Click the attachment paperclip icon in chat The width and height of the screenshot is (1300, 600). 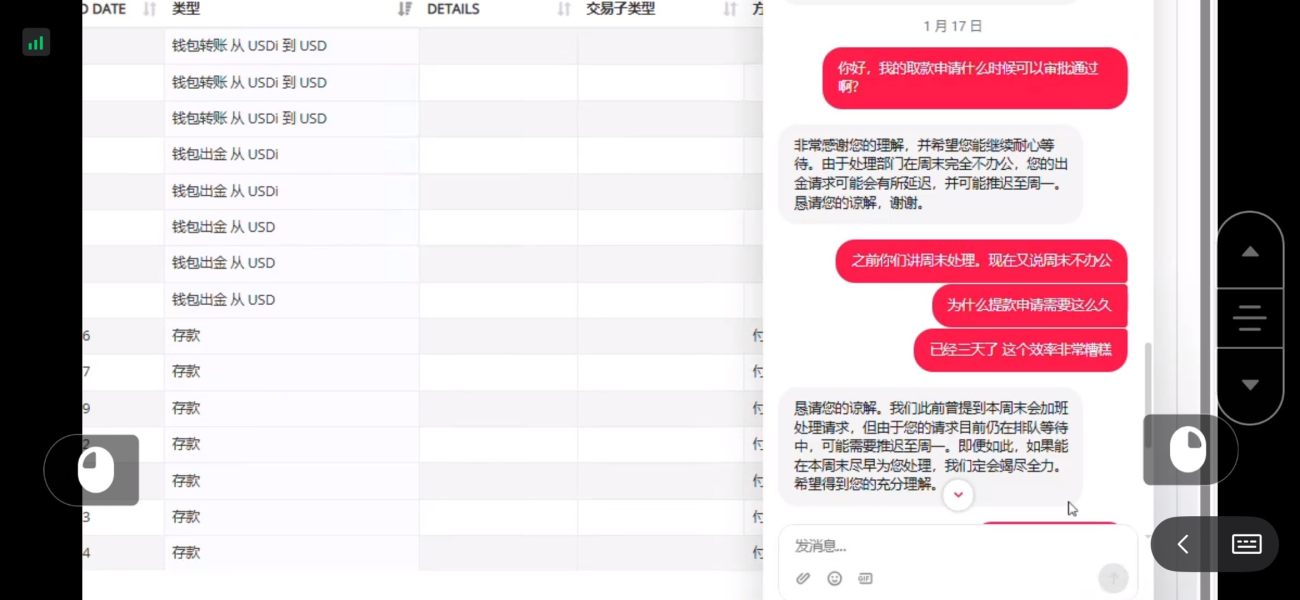pos(802,578)
